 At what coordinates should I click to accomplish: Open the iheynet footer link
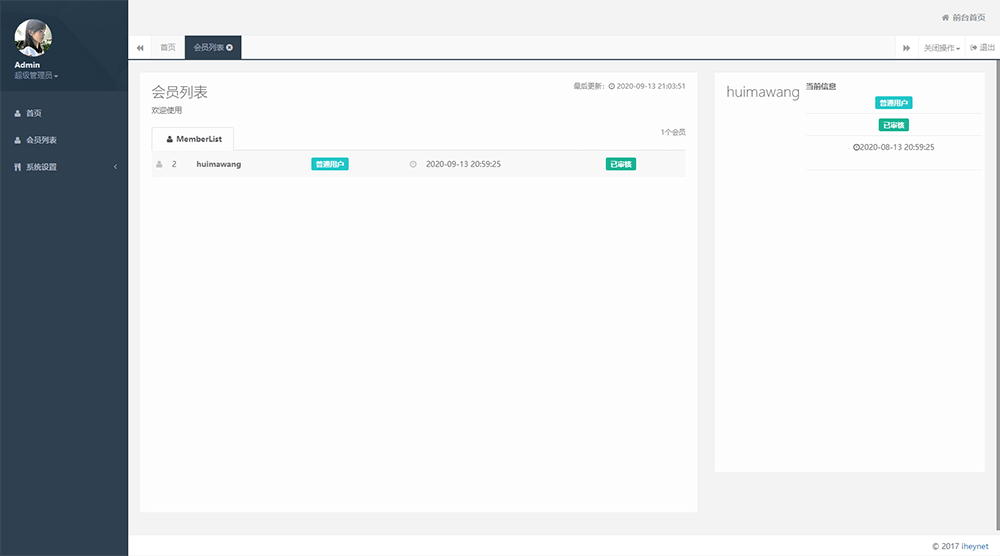pyautogui.click(x=974, y=546)
